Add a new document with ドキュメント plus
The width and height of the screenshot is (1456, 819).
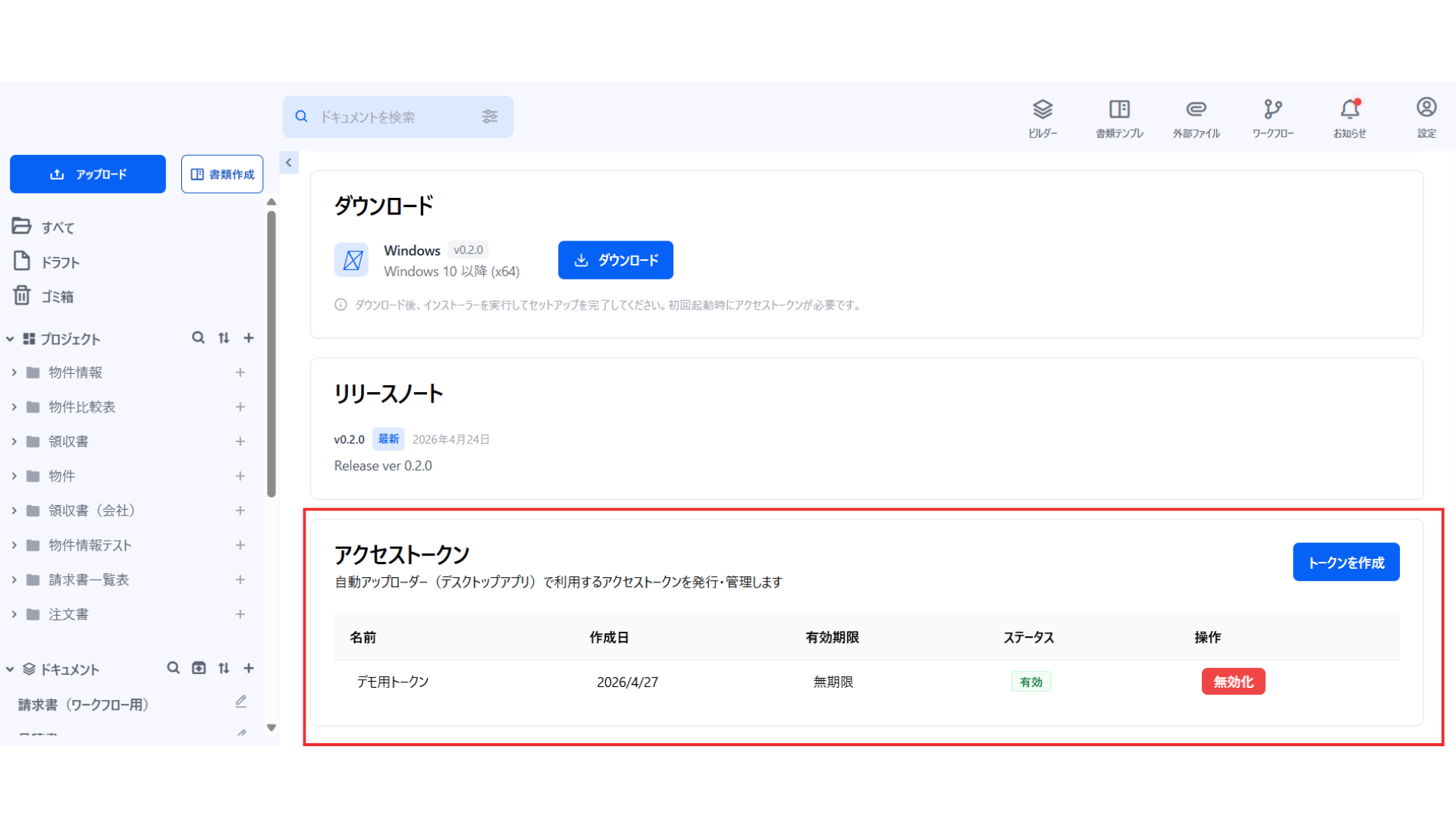249,668
